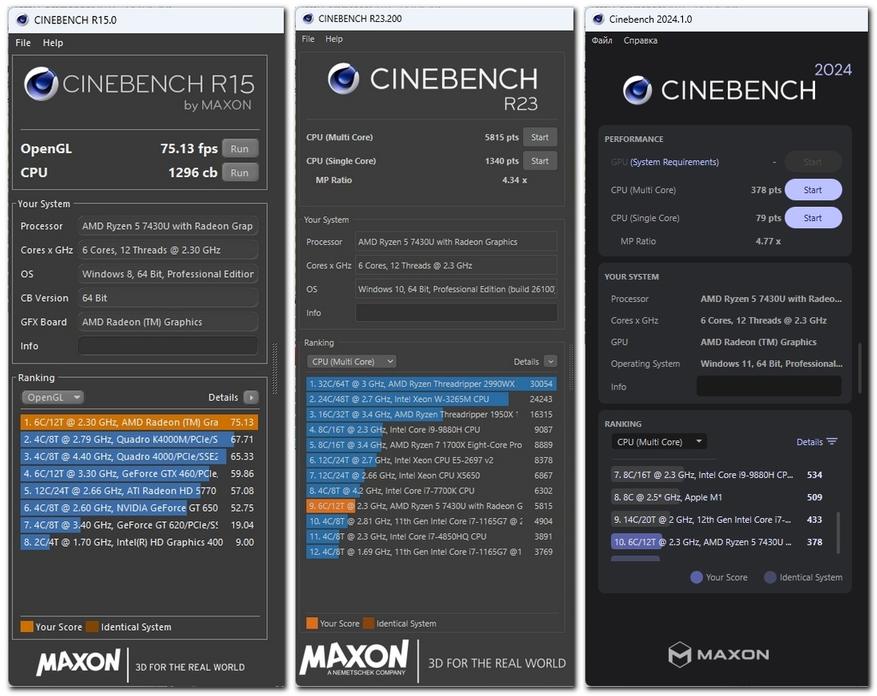This screenshot has height=696, width=877.
Task: Select R15 ranking row Quadro K4000M 67.71
Action: pos(139,439)
